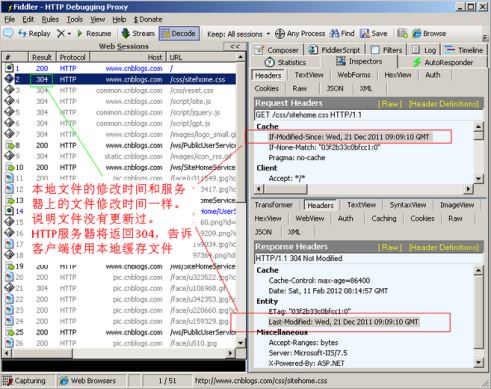Select the request Cookies tab
This screenshot has height=389, width=491.
click(267, 88)
